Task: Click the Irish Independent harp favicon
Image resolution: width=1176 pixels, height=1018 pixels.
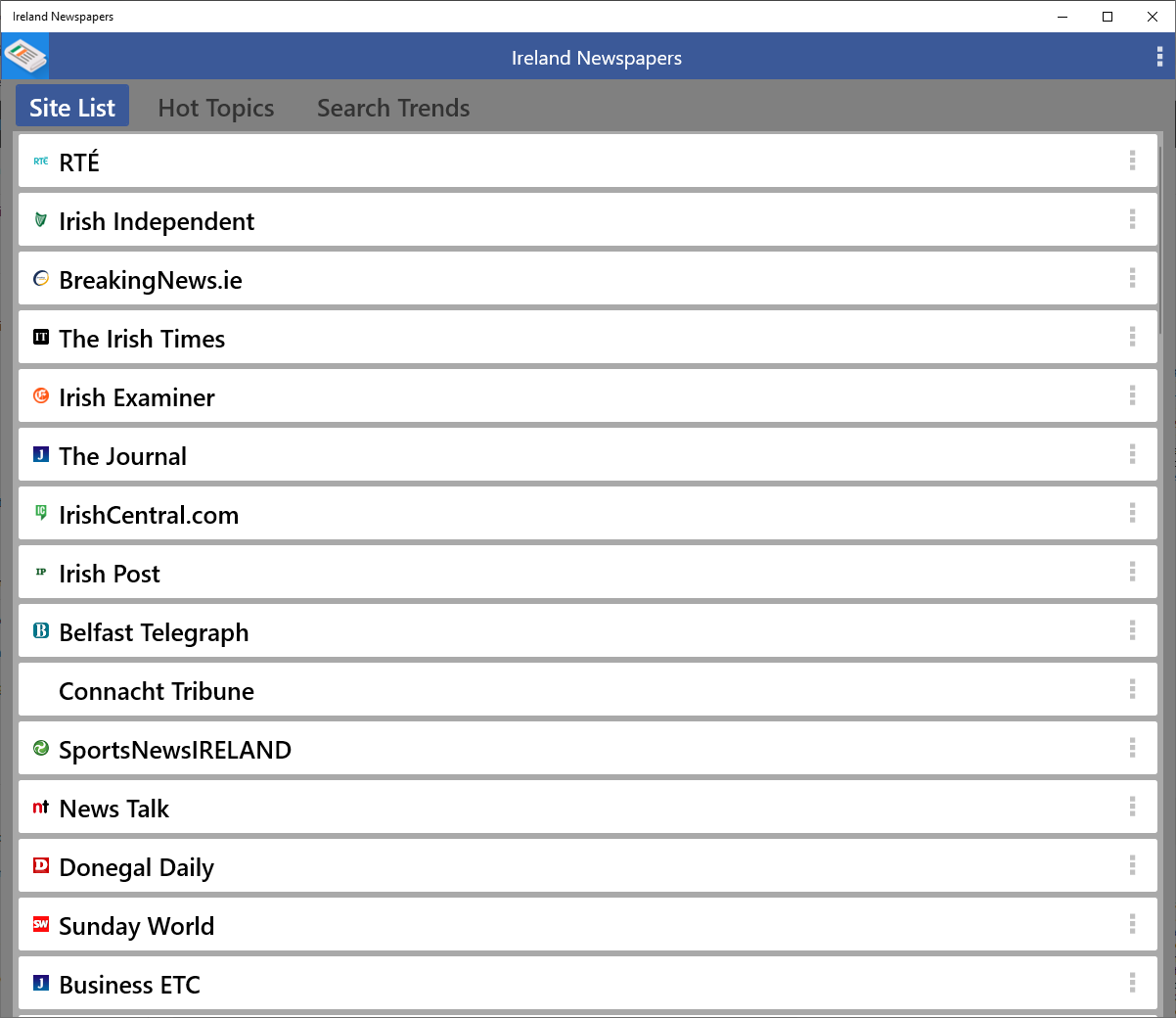Action: [41, 219]
